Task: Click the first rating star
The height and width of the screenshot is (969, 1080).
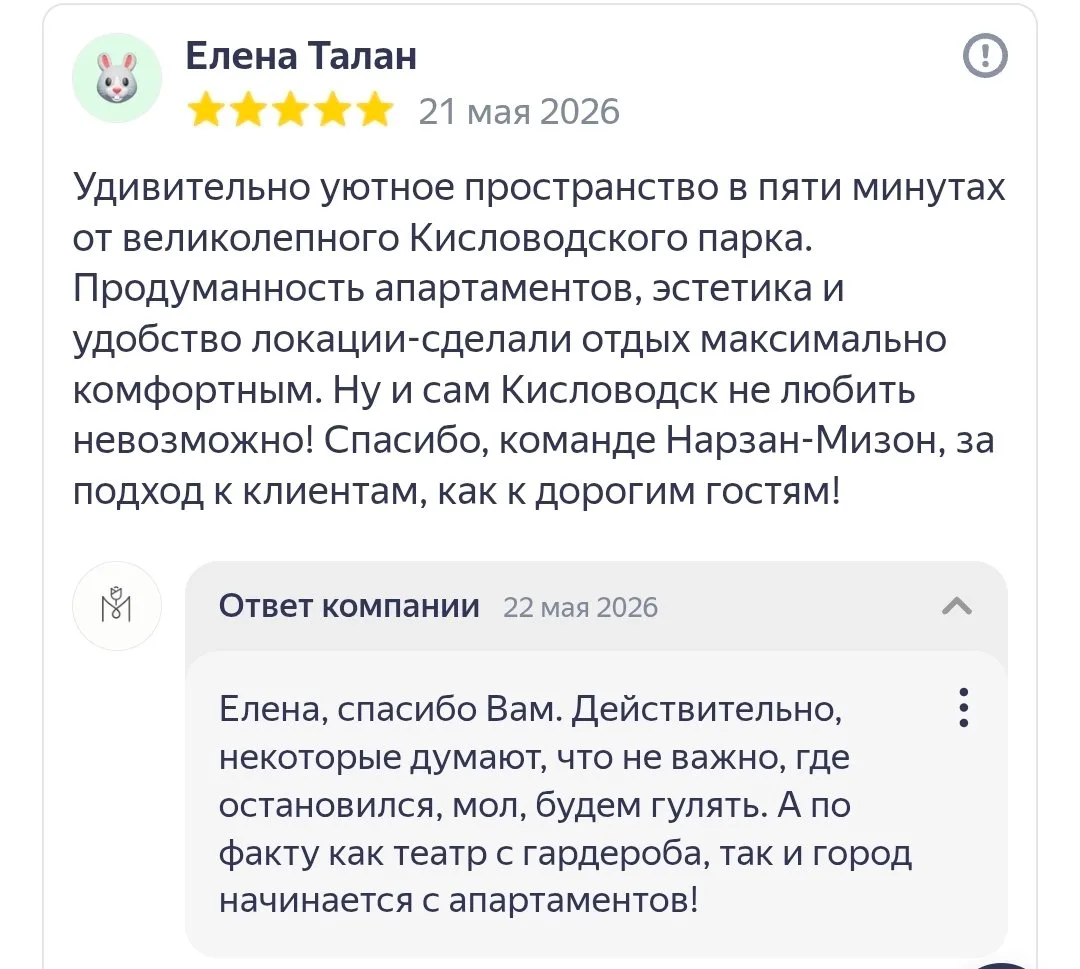Action: click(205, 110)
